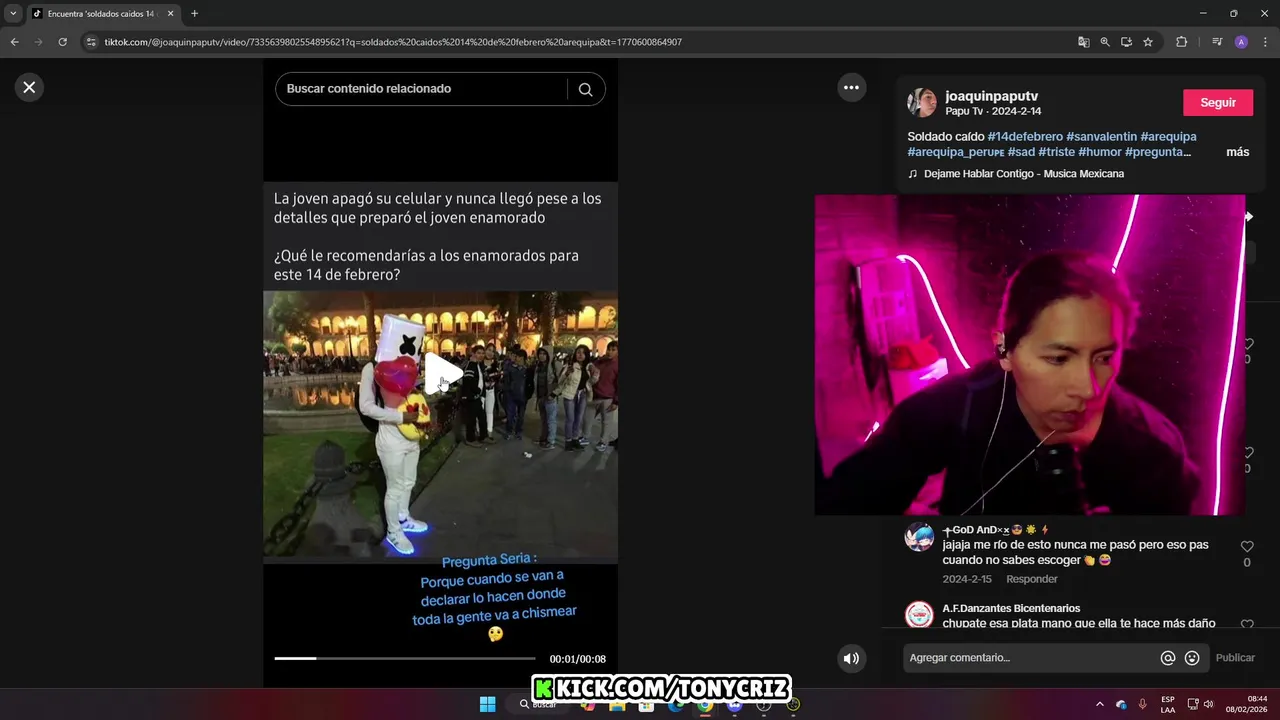Open the three-dots more options menu beside video

pos(851,87)
